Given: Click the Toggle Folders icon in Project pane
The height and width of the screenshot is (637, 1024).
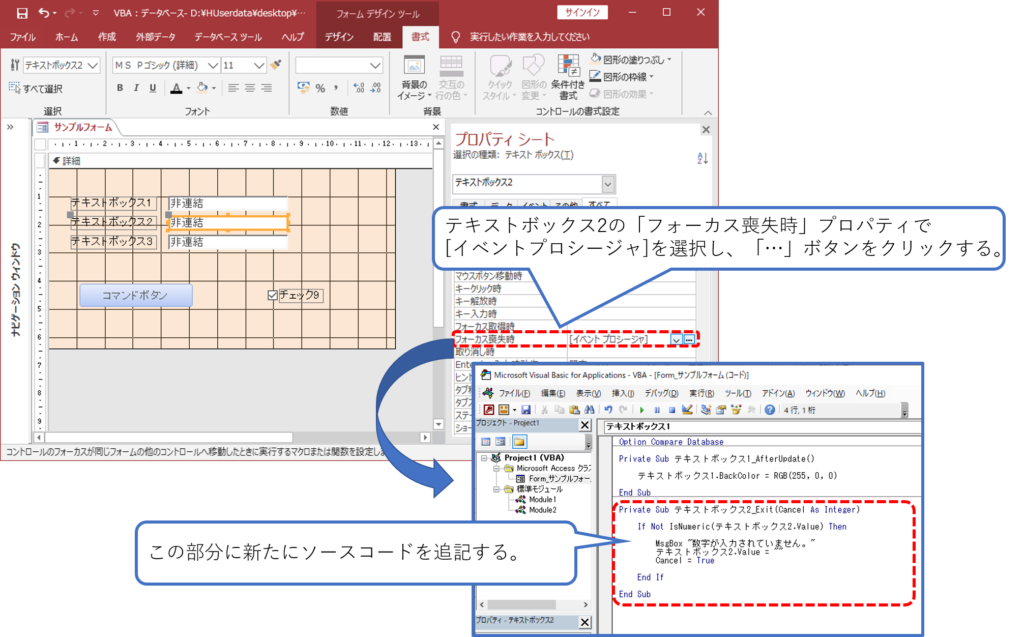Looking at the screenshot, I should point(519,442).
